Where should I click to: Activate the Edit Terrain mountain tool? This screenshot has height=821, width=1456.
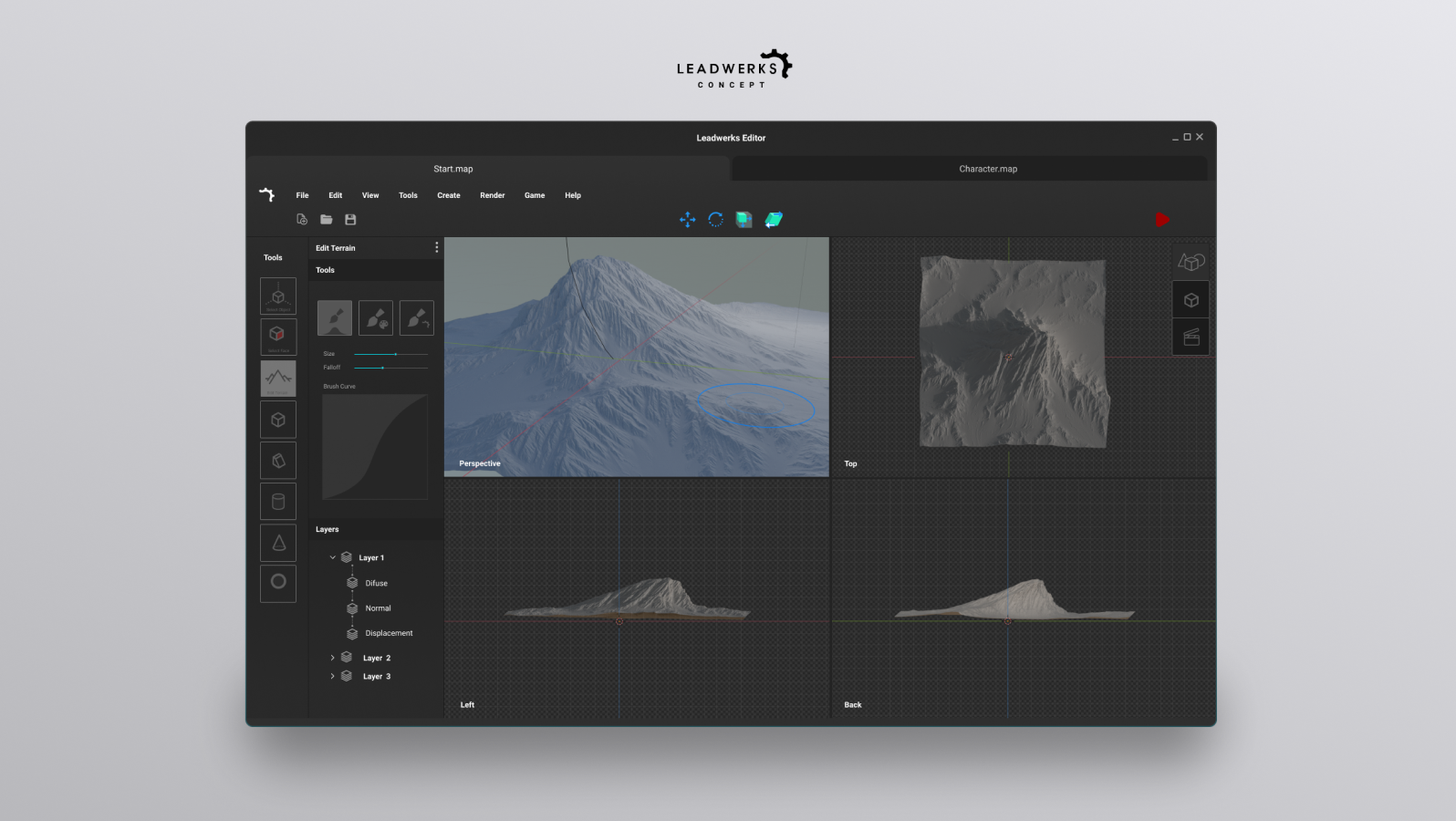(x=278, y=378)
